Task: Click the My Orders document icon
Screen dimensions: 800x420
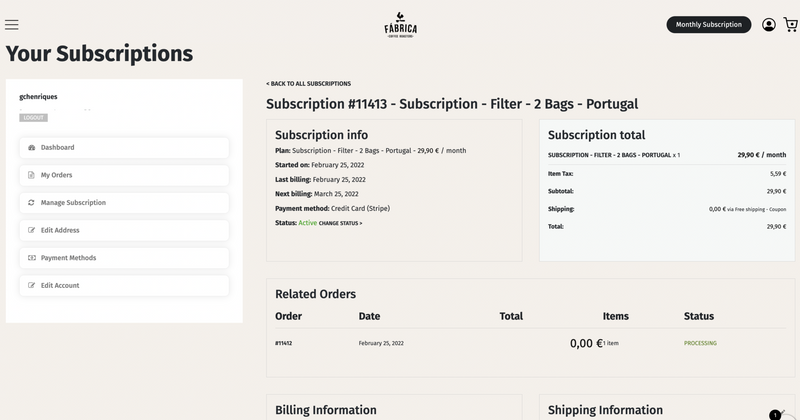Action: click(32, 175)
